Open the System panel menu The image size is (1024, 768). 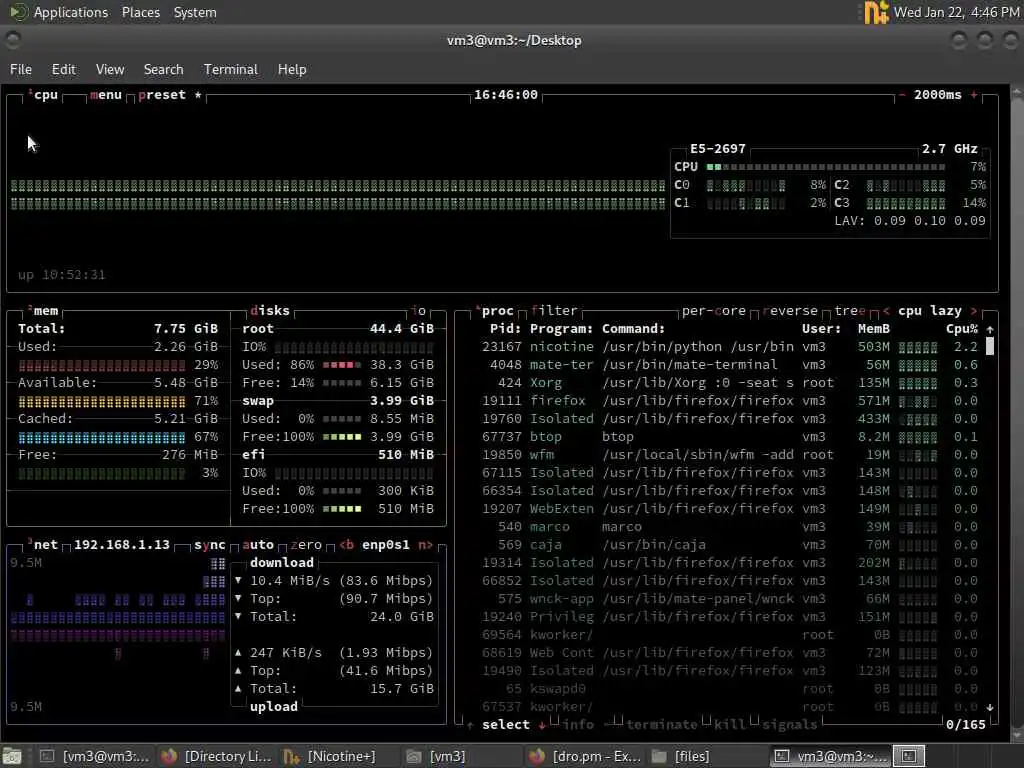(195, 12)
